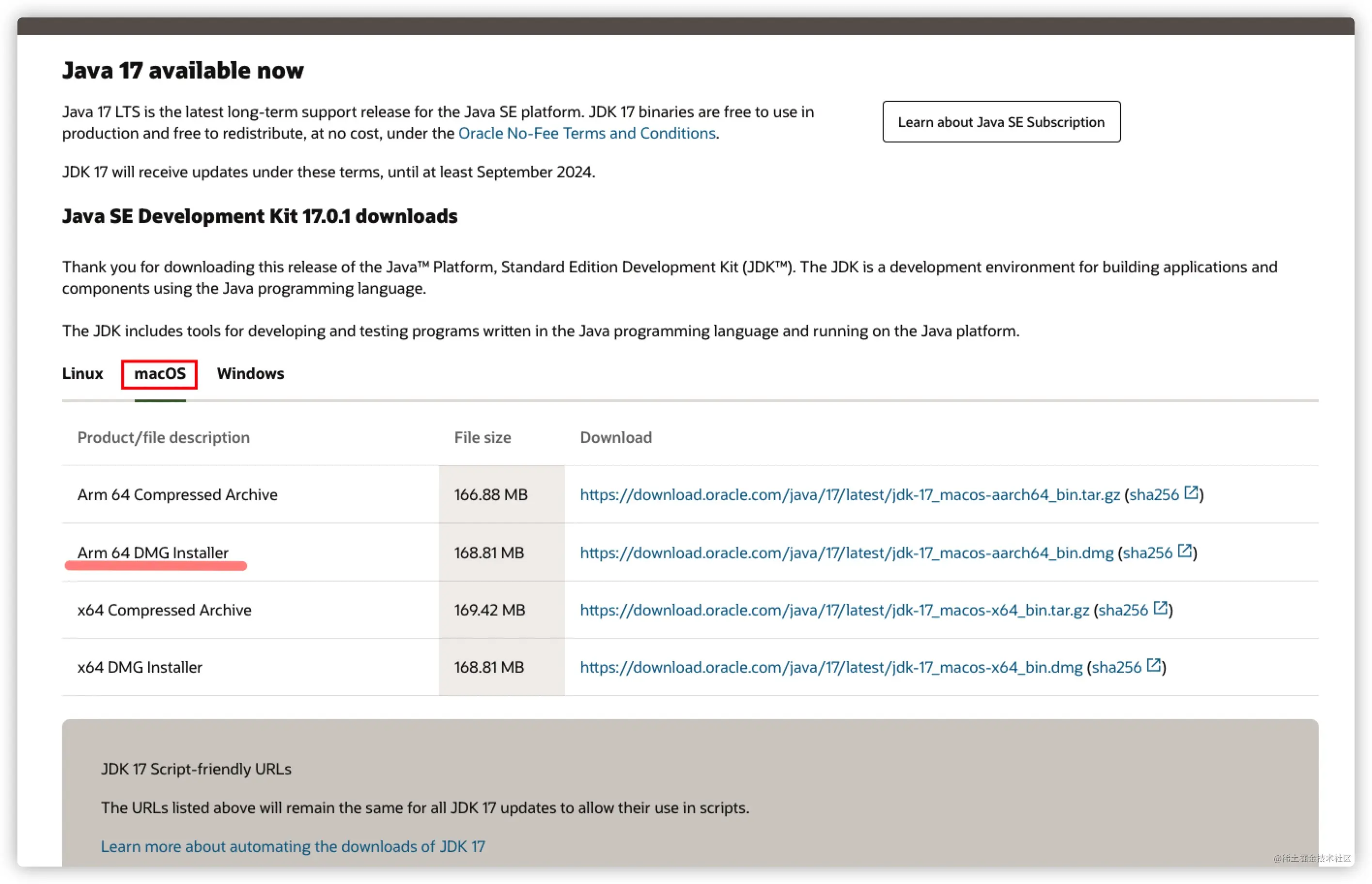Image resolution: width=1372 pixels, height=884 pixels.
Task: Switch to the Linux tab
Action: click(x=82, y=374)
